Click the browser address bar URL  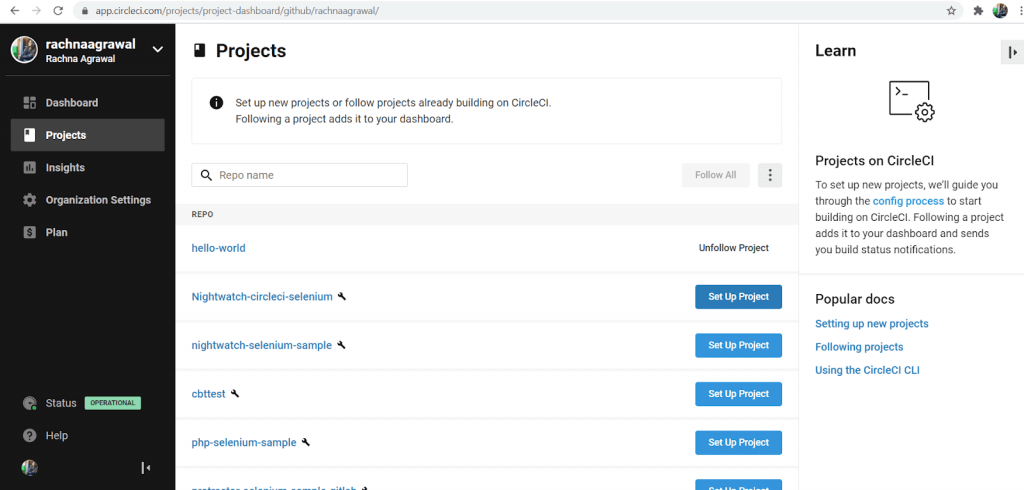coord(237,11)
